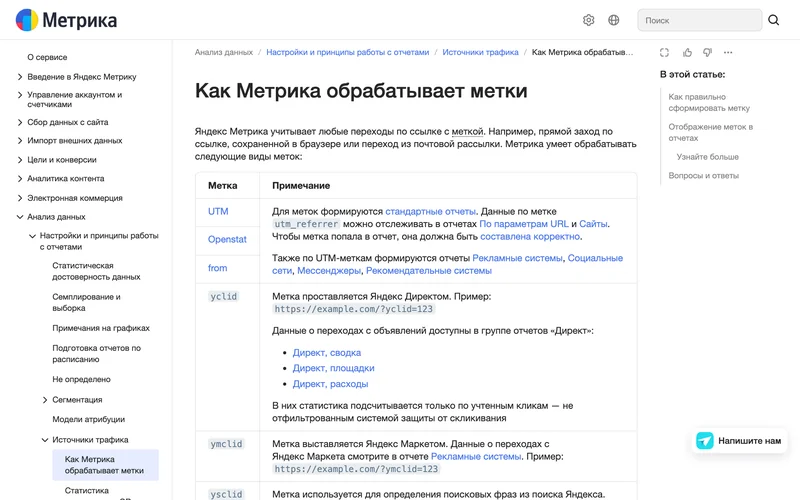Expand Электронная коммерция section
The image size is (800, 500).
pos(20,198)
